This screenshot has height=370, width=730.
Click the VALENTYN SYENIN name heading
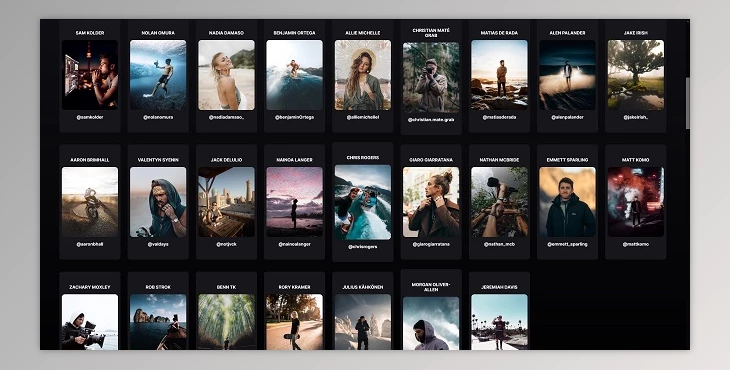click(158, 160)
